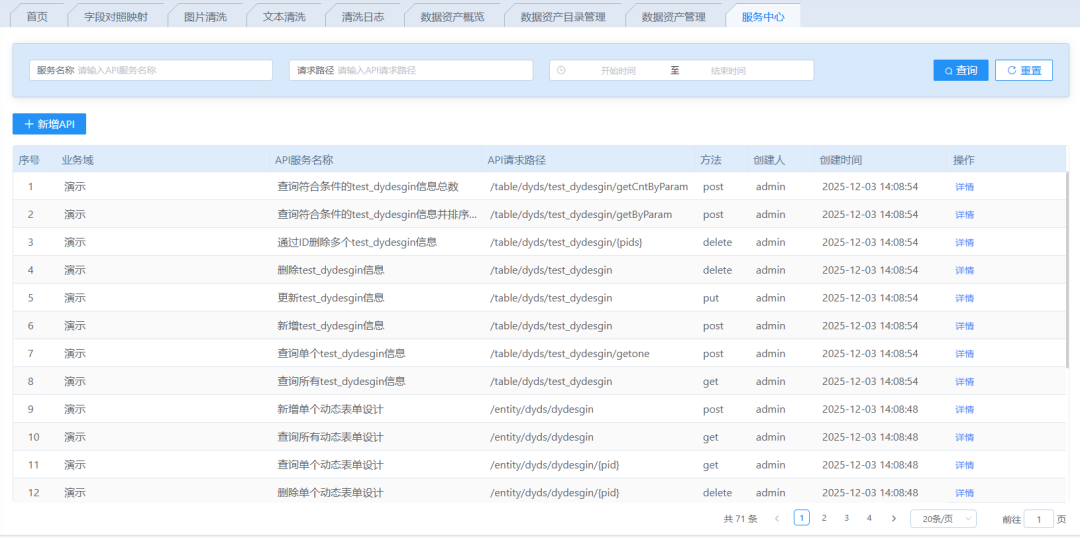
Task: Click 演示 business domain in row 1
Action: pos(75,187)
